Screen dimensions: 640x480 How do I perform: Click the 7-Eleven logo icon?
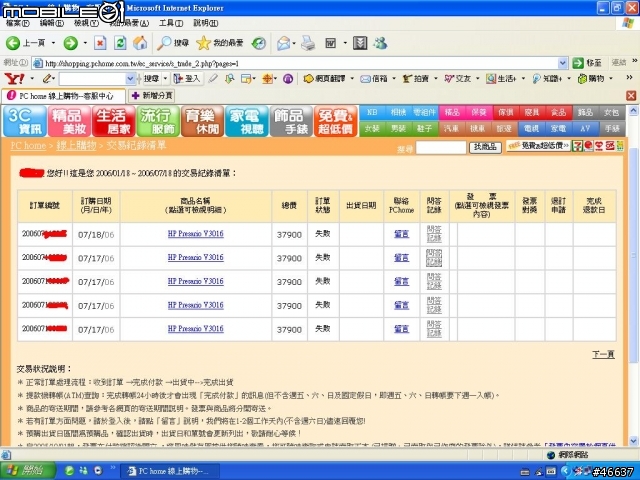[x=577, y=146]
